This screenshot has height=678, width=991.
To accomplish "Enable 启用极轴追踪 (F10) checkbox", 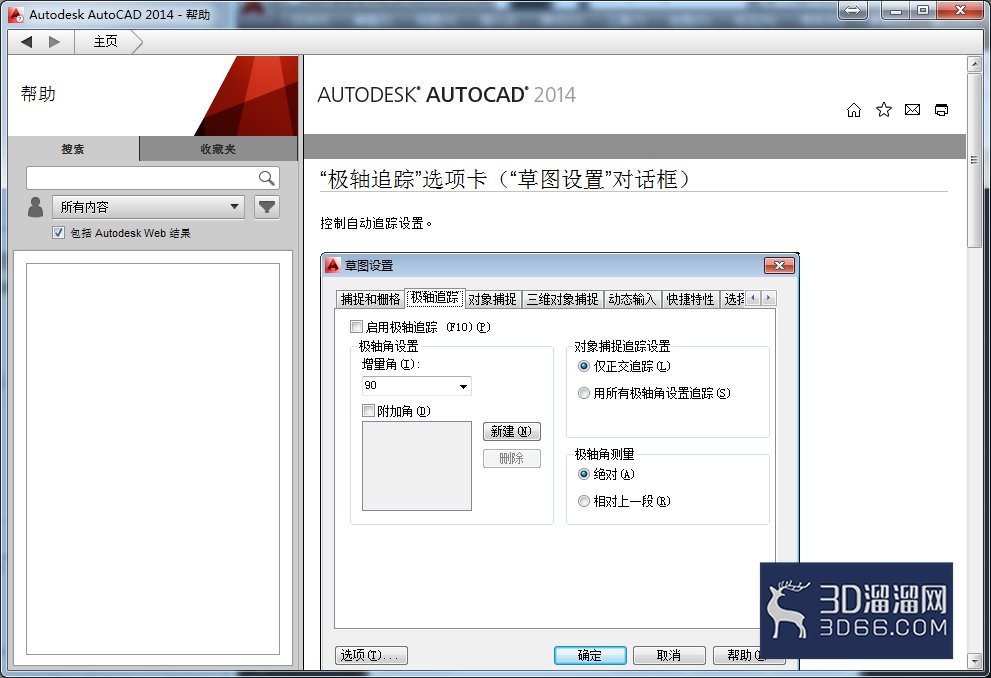I will pyautogui.click(x=356, y=327).
